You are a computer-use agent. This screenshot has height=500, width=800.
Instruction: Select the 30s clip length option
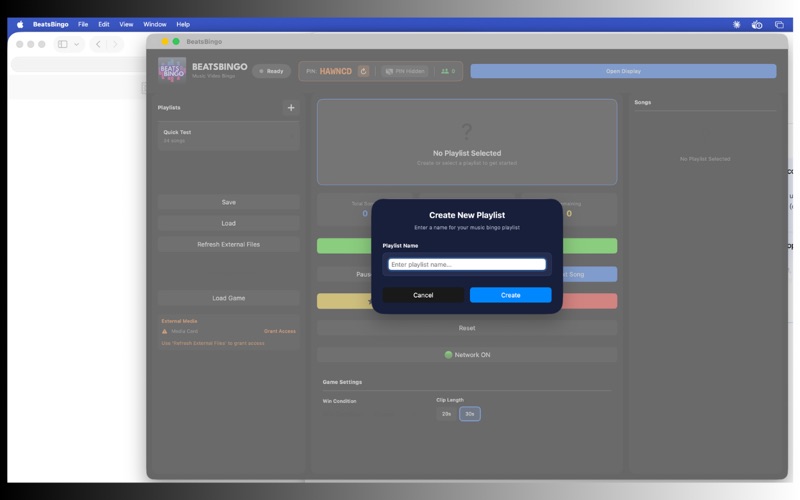469,414
